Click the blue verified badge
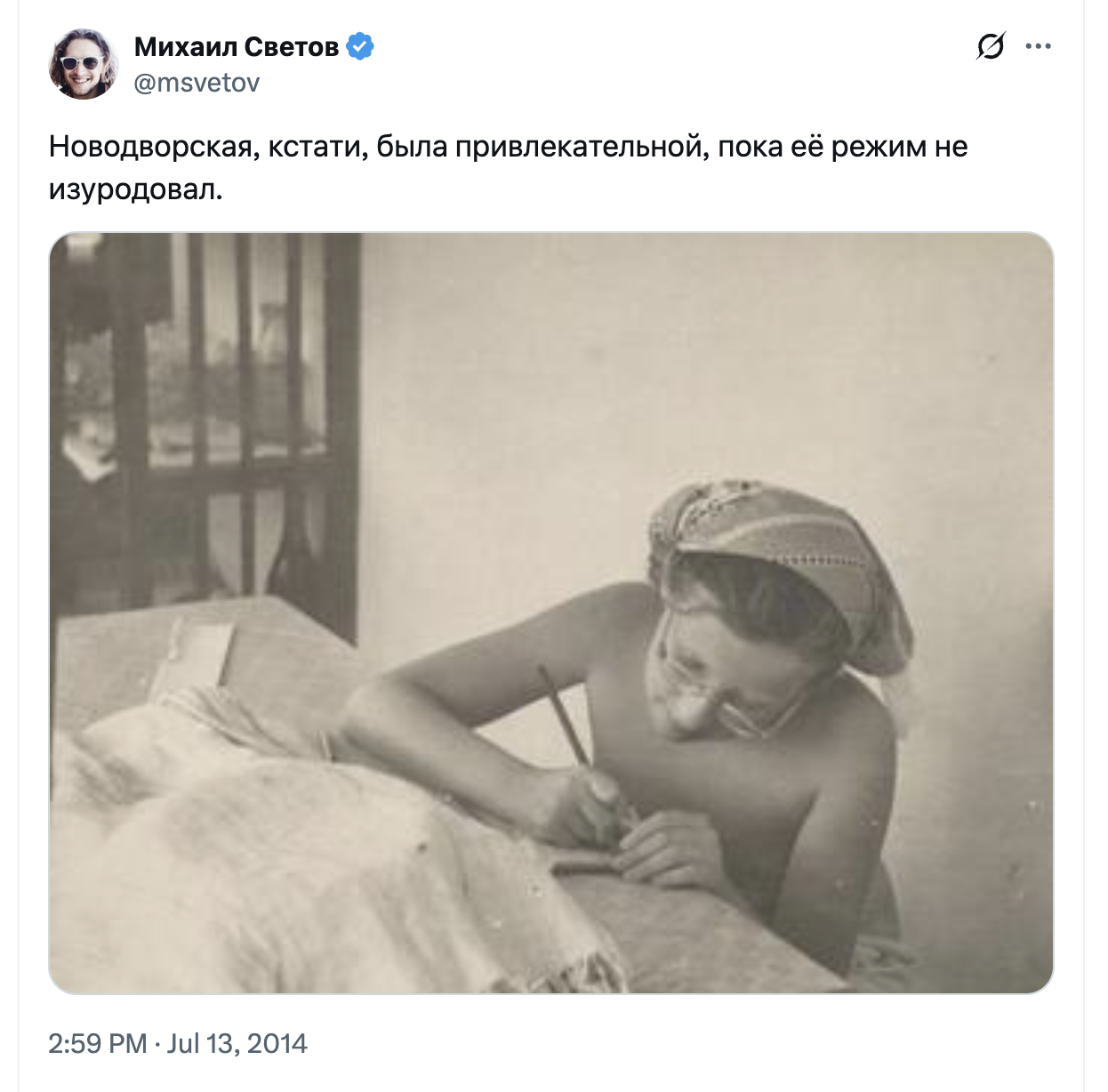Screen dimensions: 1108x1092 [x=360, y=46]
